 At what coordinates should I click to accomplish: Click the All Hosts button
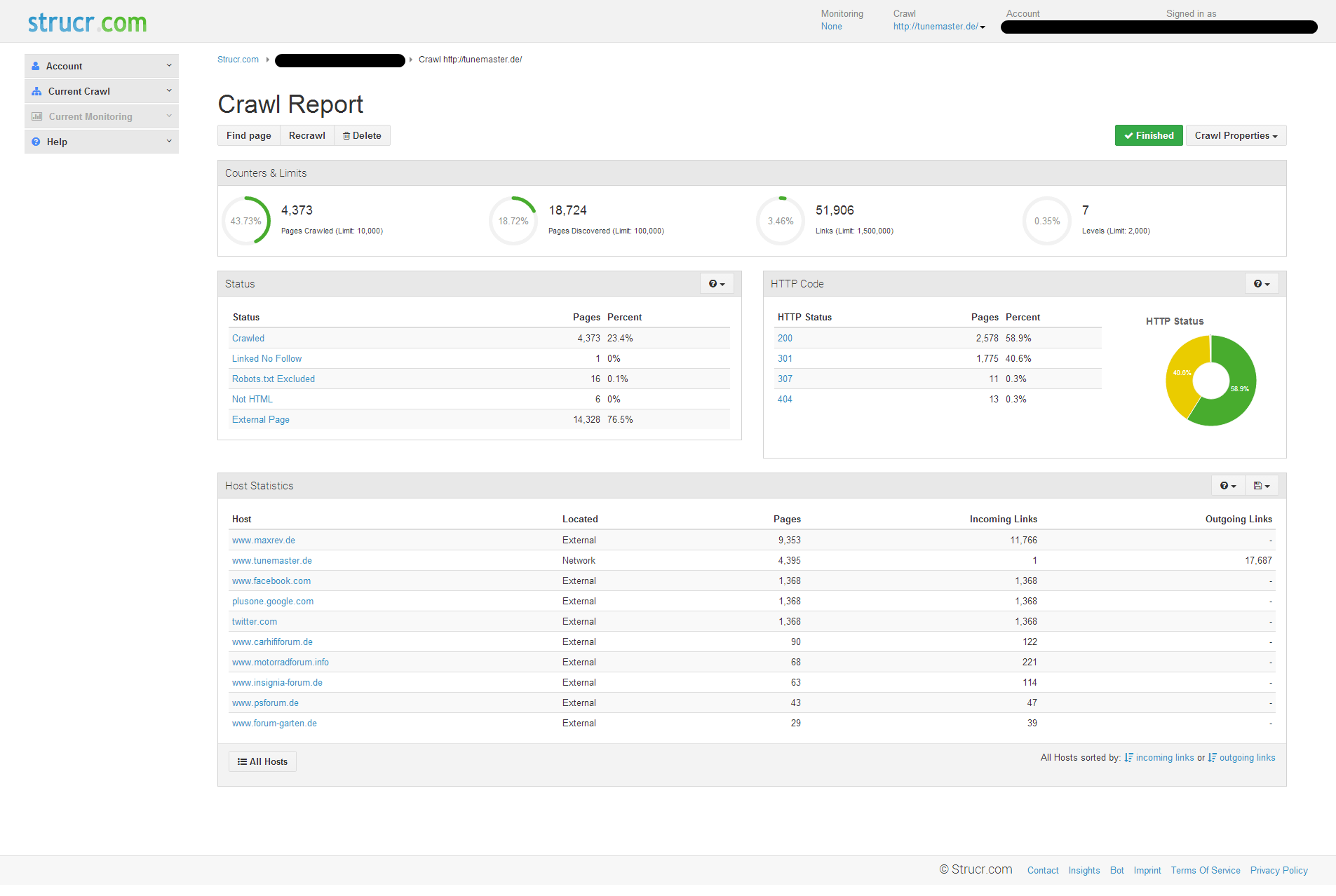pos(262,761)
